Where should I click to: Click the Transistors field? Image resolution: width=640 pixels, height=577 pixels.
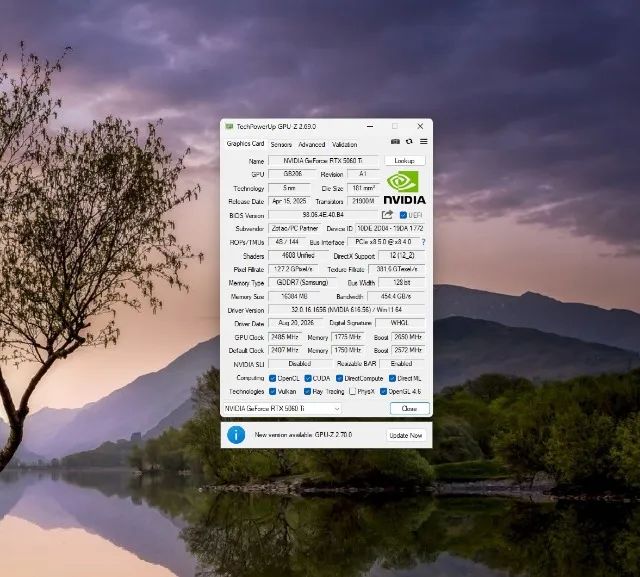click(x=363, y=201)
